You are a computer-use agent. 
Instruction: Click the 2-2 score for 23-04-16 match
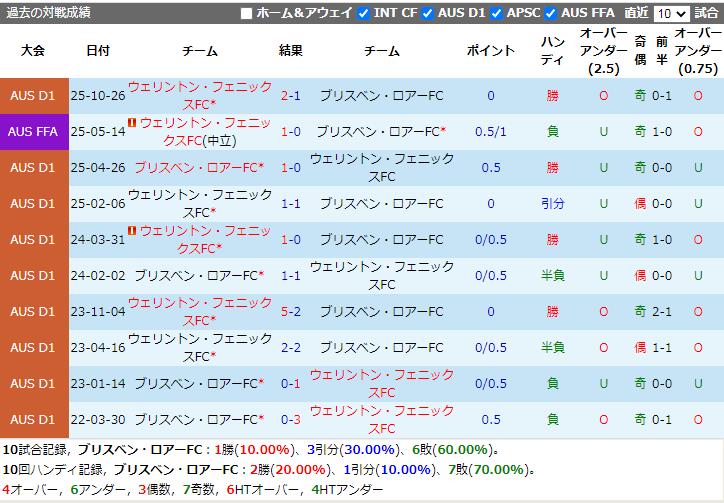tap(291, 347)
